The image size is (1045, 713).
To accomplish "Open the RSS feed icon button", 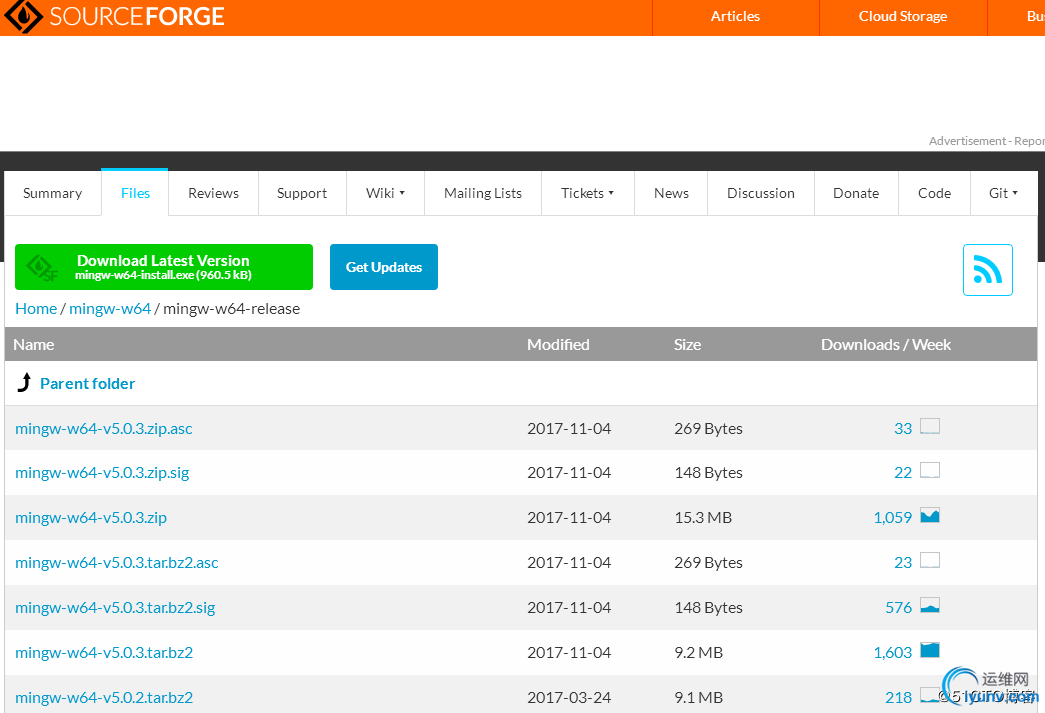I will 988,270.
